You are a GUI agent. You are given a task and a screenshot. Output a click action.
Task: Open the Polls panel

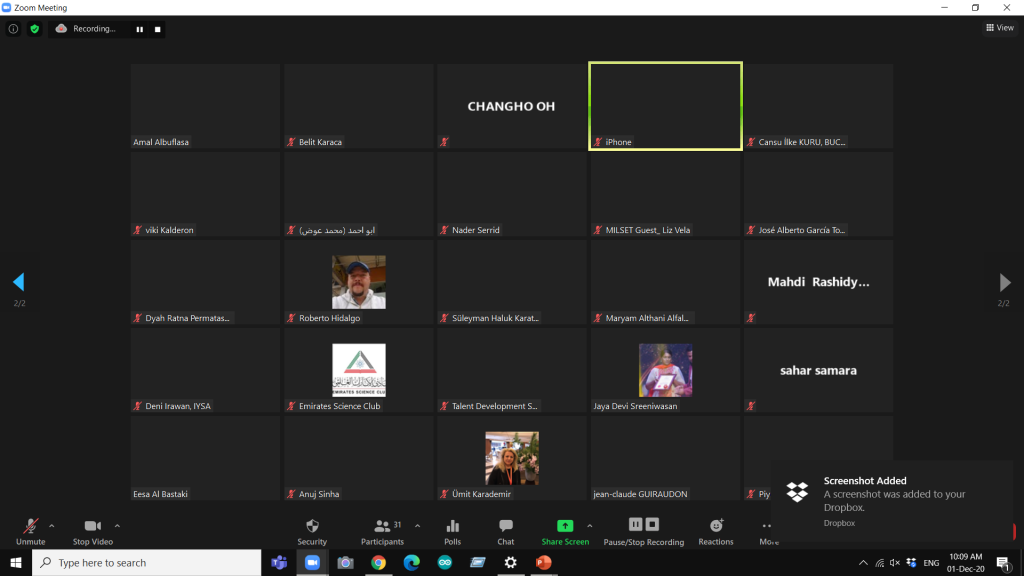tap(453, 531)
